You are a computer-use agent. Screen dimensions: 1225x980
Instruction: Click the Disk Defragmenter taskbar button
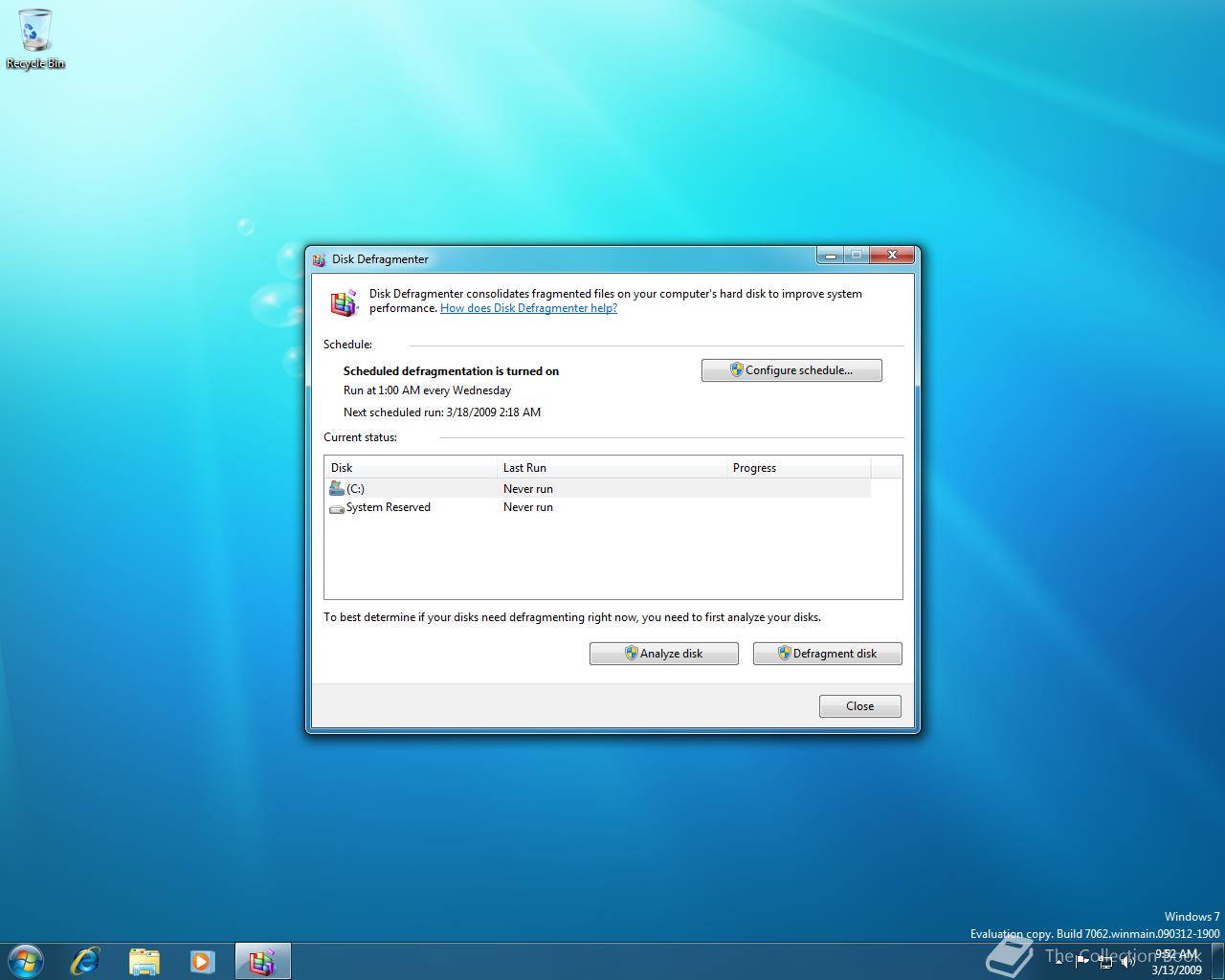[x=261, y=961]
